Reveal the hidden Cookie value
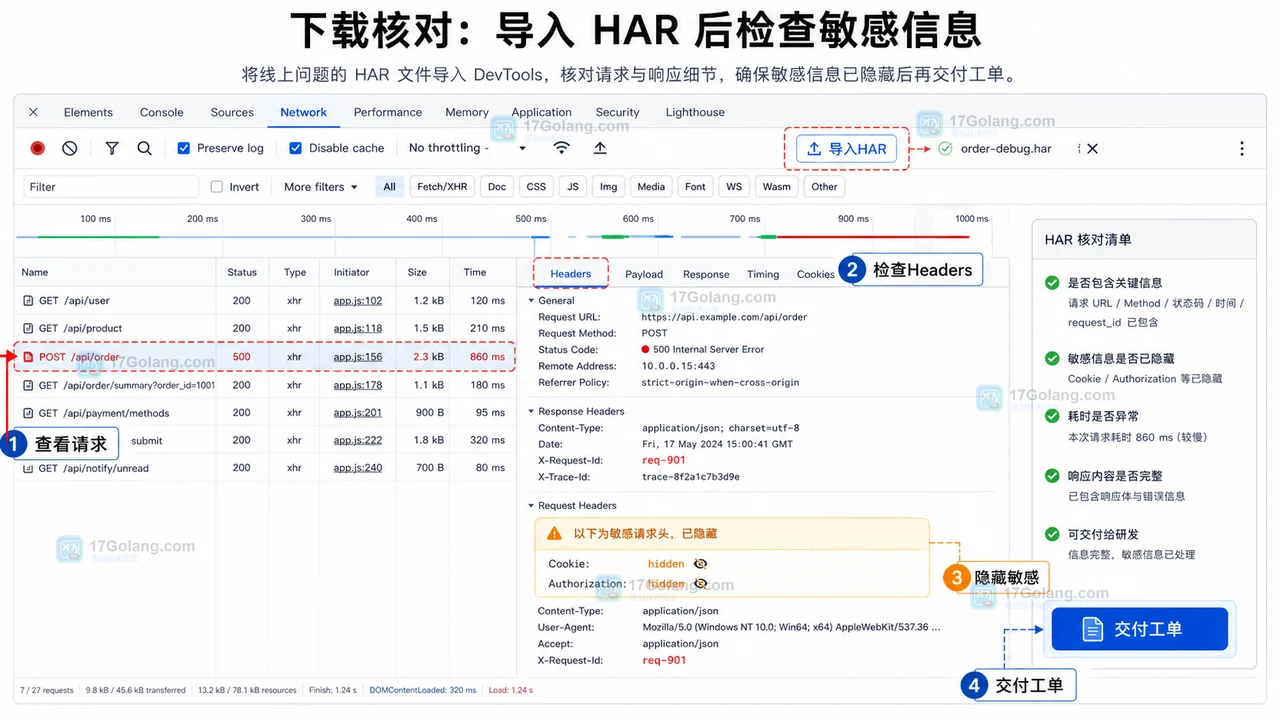1280x720 pixels. pyautogui.click(x=700, y=564)
